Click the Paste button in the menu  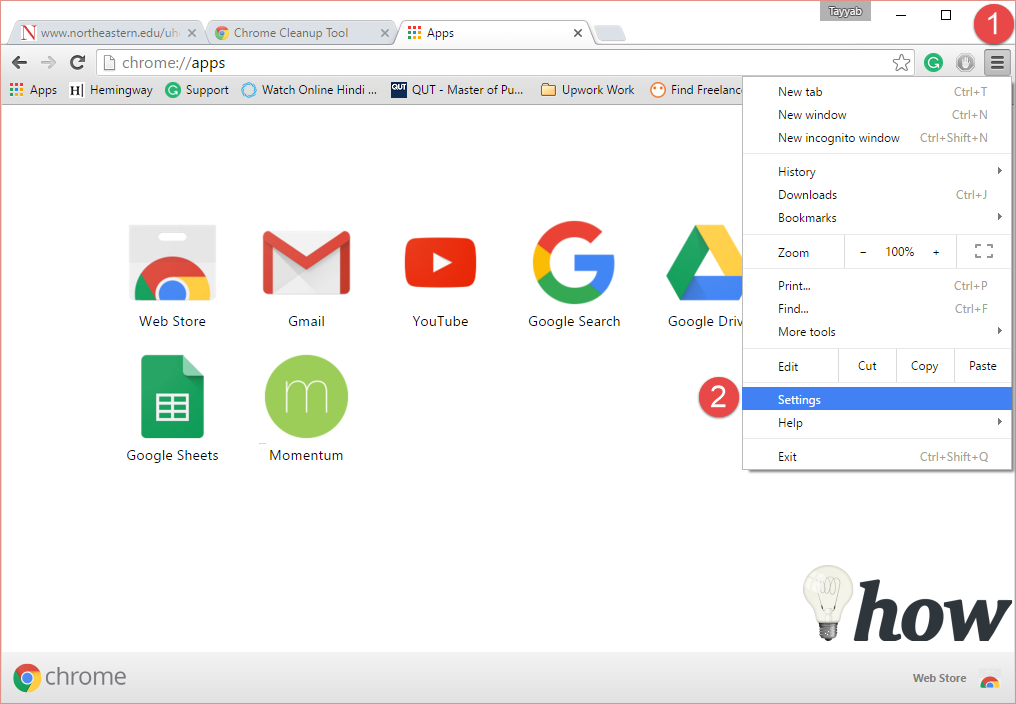pyautogui.click(x=983, y=366)
